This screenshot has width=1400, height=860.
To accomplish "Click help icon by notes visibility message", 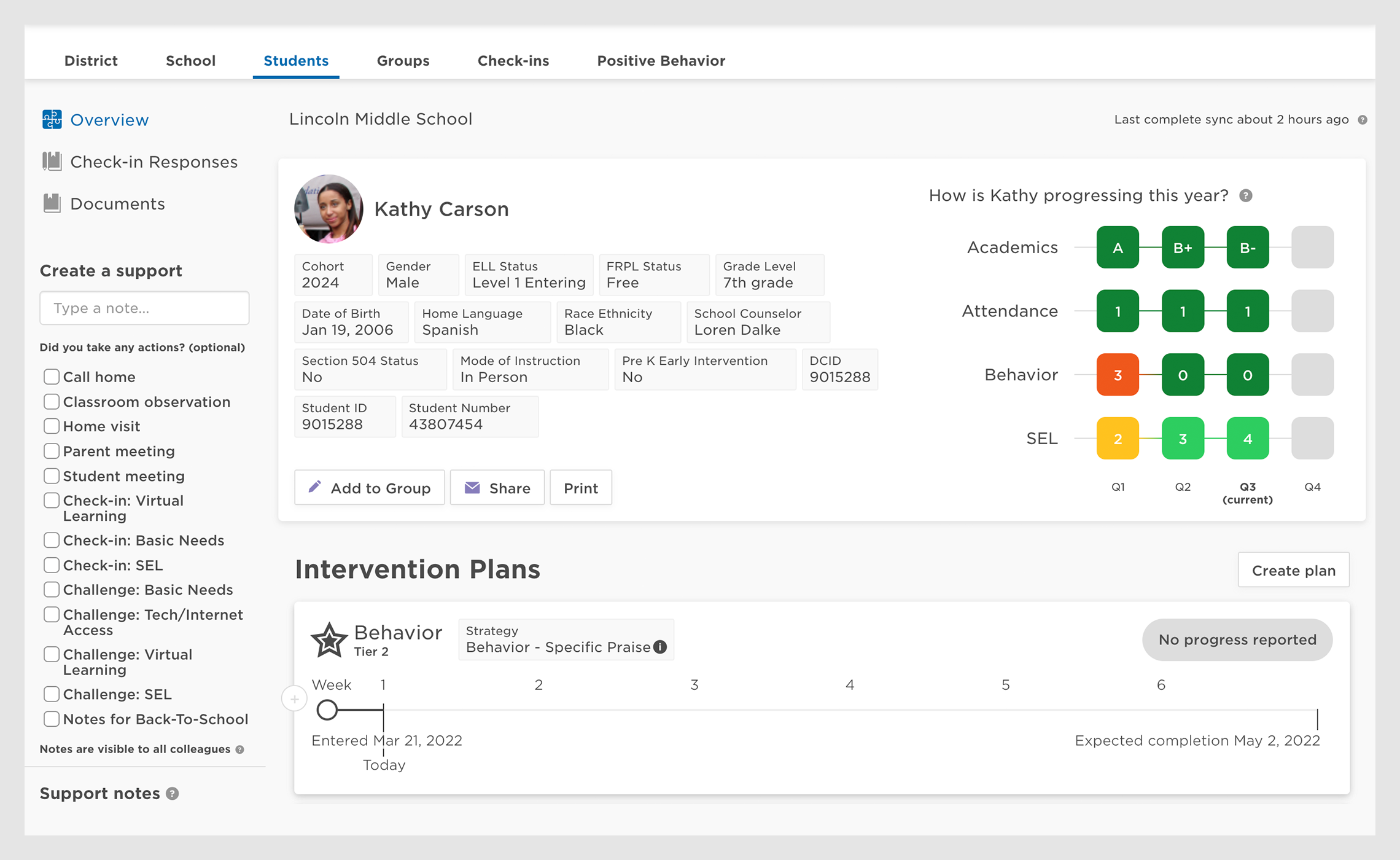I will 240,749.
